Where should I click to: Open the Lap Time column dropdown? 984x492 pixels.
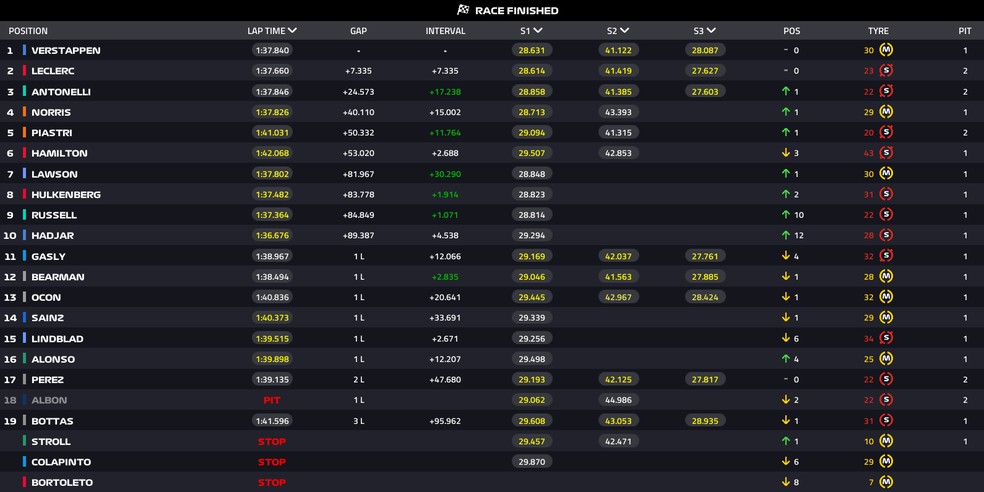[x=292, y=31]
